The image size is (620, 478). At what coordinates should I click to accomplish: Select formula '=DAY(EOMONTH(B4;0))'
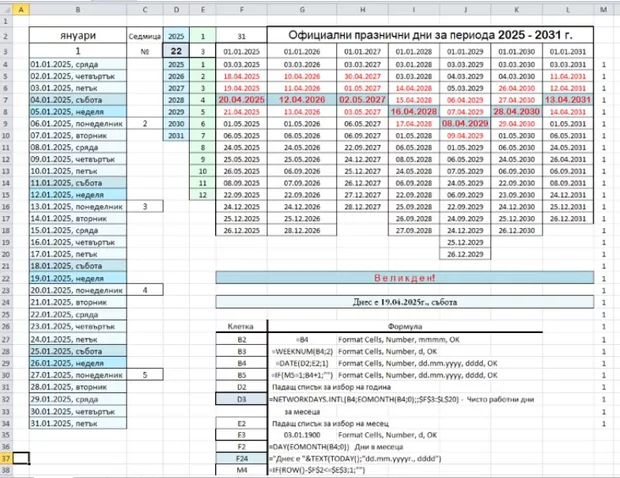[x=309, y=447]
